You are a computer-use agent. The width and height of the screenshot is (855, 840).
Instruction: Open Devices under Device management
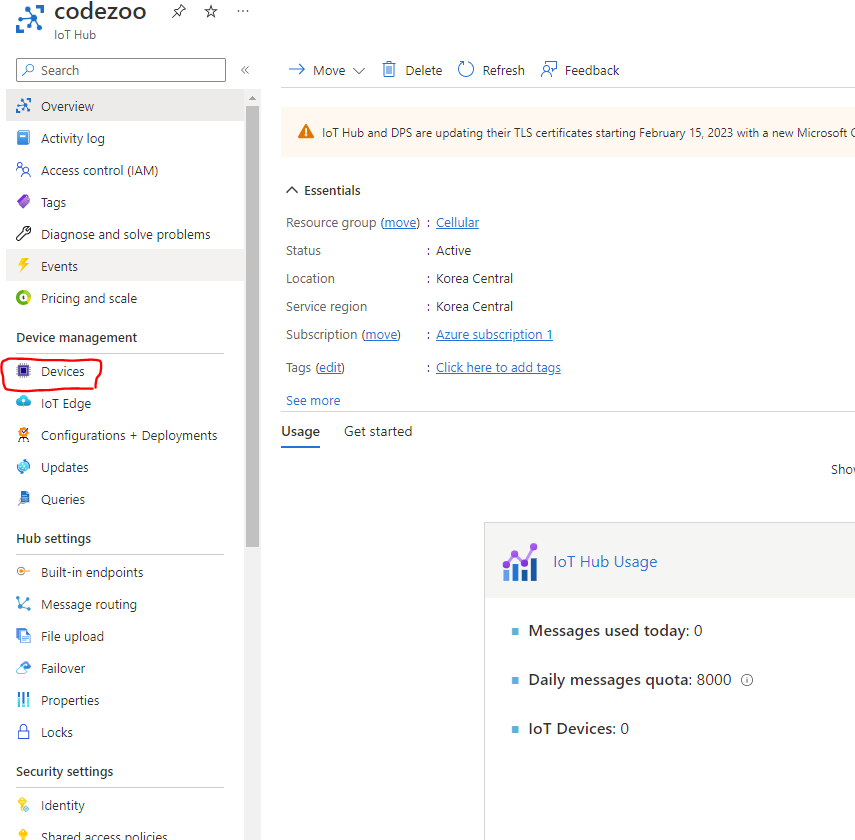125,371
